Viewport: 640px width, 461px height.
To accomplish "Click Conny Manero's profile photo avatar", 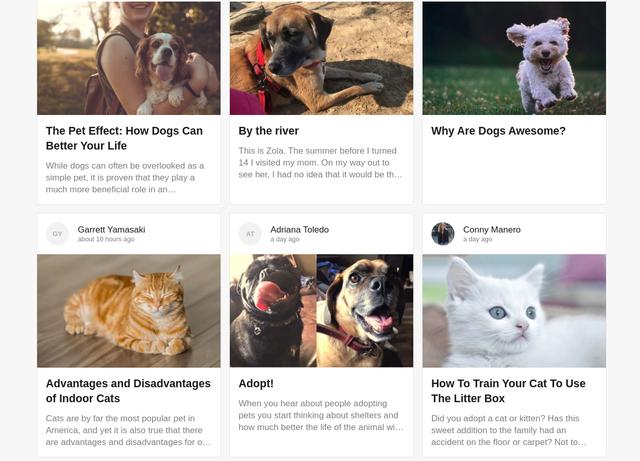I will pyautogui.click(x=443, y=234).
